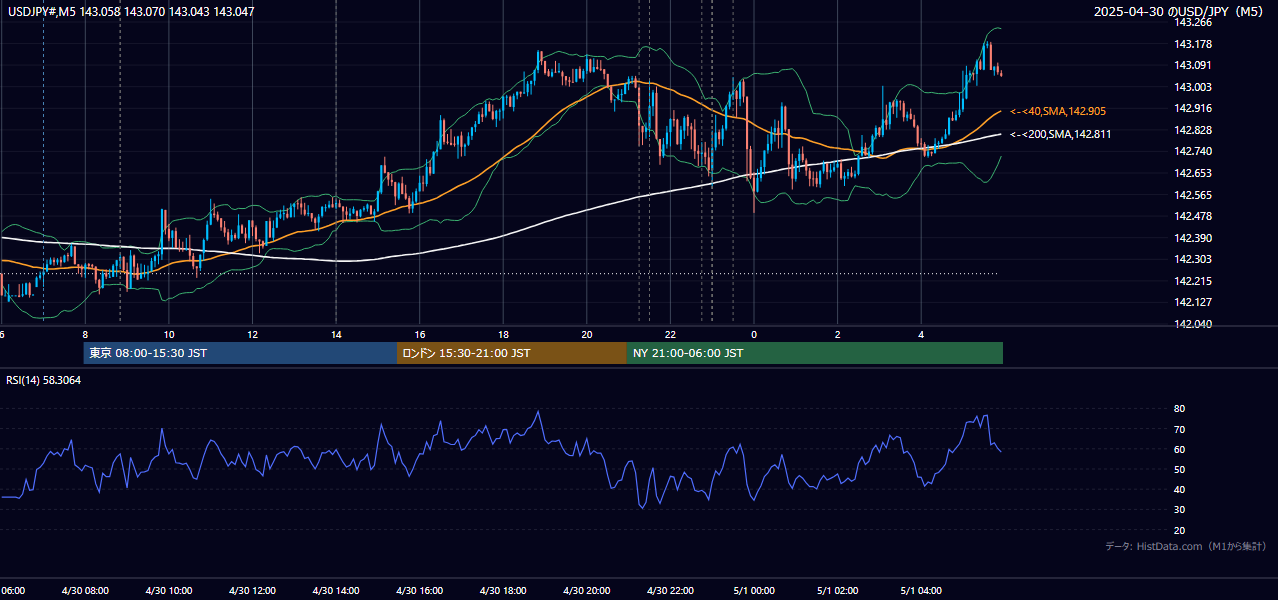Select price scale value 143.091
1278x600 pixels.
click(1194, 66)
